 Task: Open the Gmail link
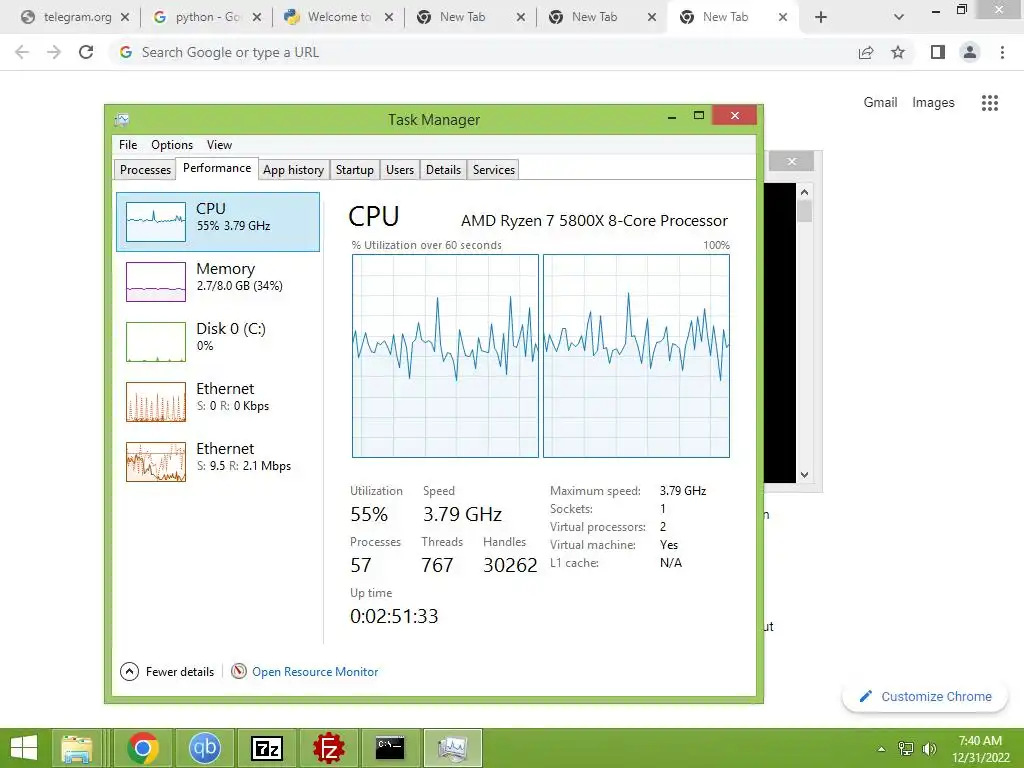click(x=880, y=103)
